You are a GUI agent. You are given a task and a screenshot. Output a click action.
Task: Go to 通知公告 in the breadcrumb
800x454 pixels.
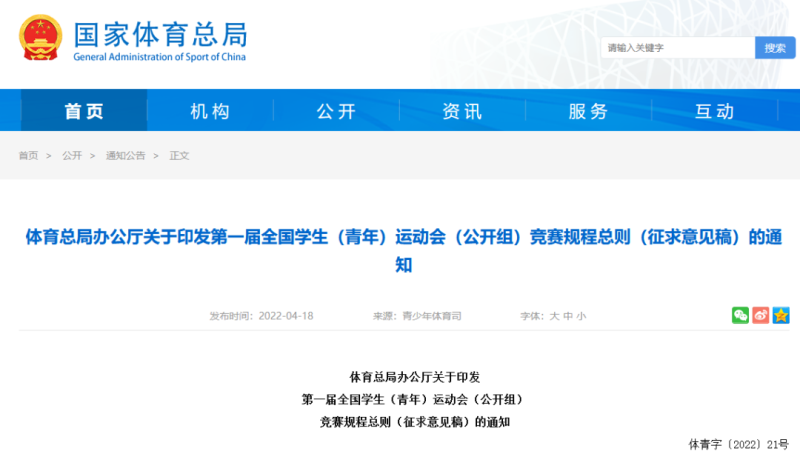coord(126,156)
